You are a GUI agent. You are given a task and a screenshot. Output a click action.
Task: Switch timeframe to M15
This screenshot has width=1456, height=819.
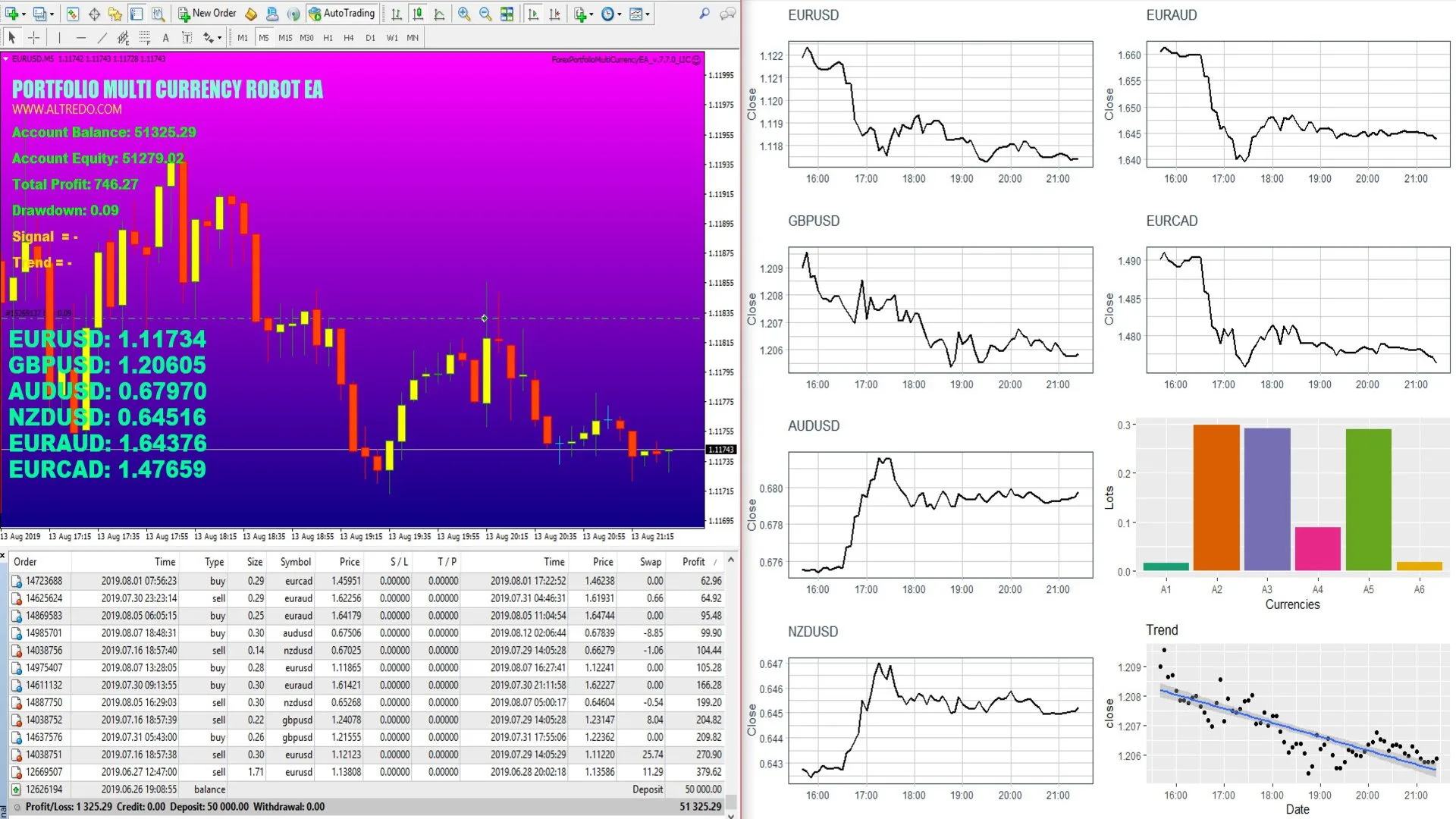point(285,37)
